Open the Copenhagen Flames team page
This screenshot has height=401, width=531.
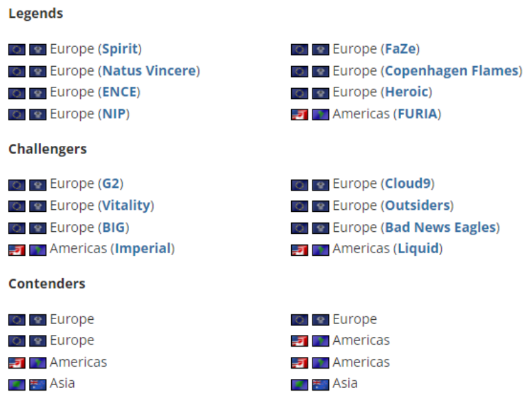tap(452, 71)
